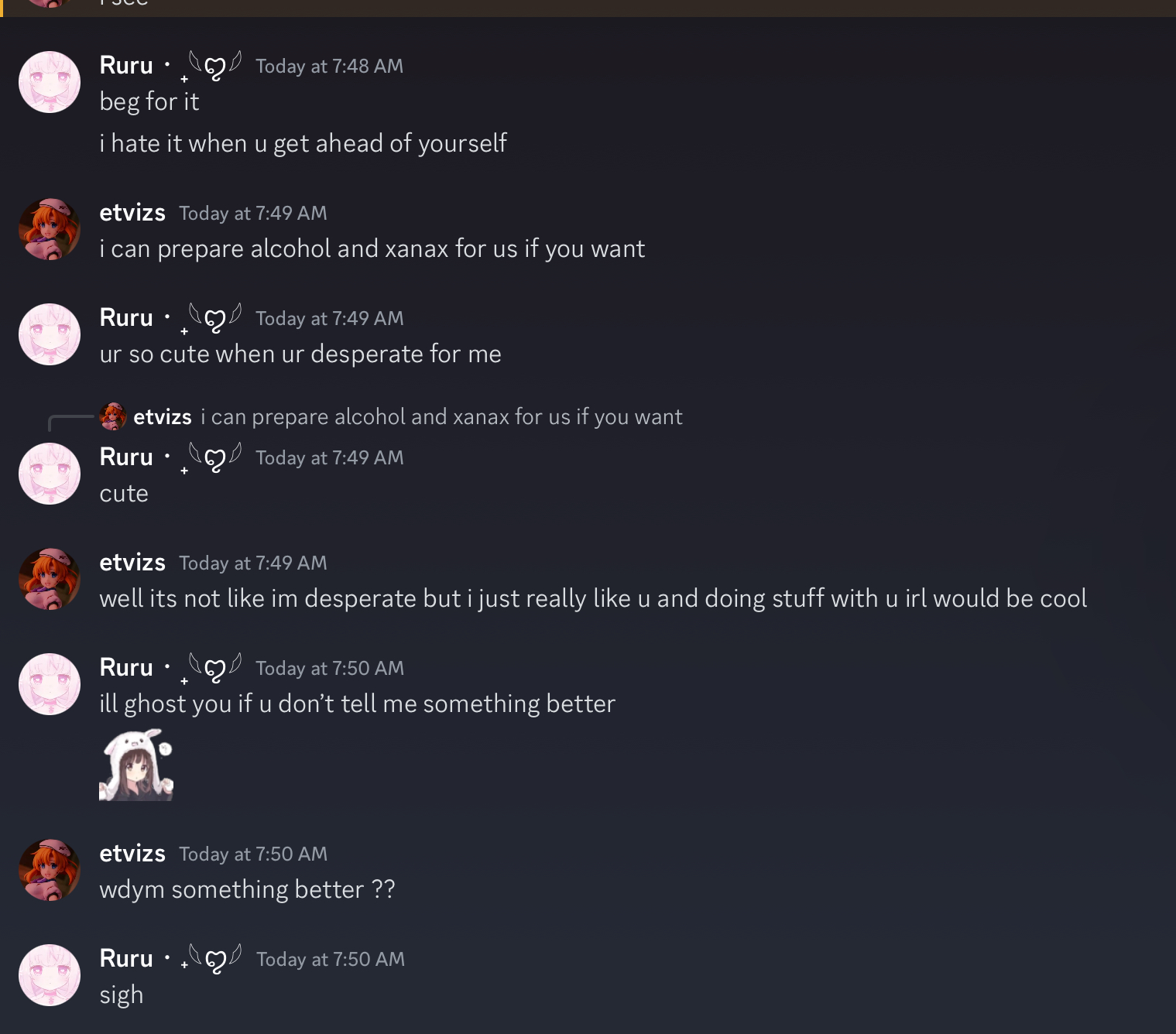Open etvizs's avatar beside "well its not like im desperate"
1176x1034 pixels.
tap(50, 579)
